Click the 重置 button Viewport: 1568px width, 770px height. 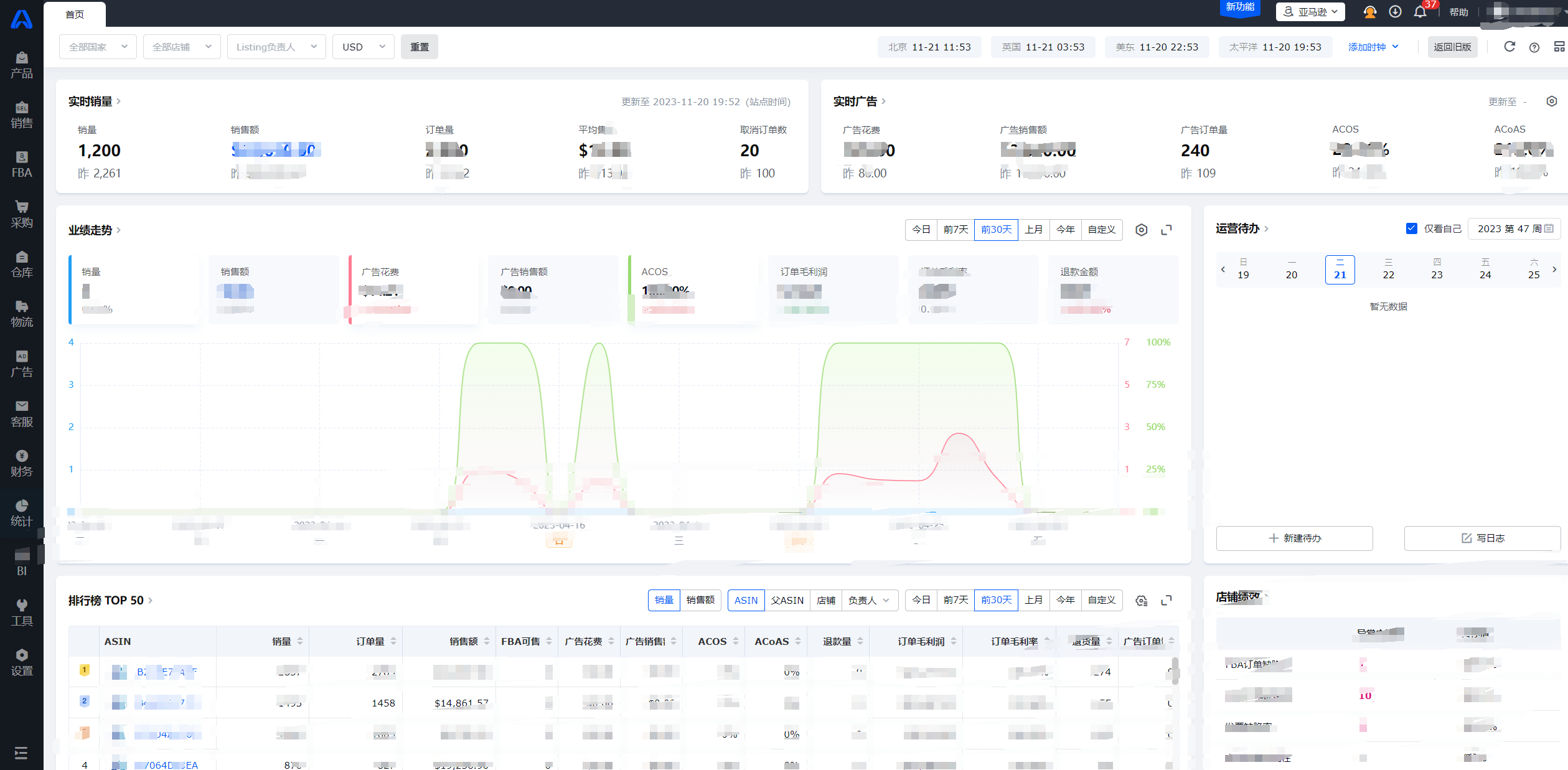pyautogui.click(x=420, y=47)
